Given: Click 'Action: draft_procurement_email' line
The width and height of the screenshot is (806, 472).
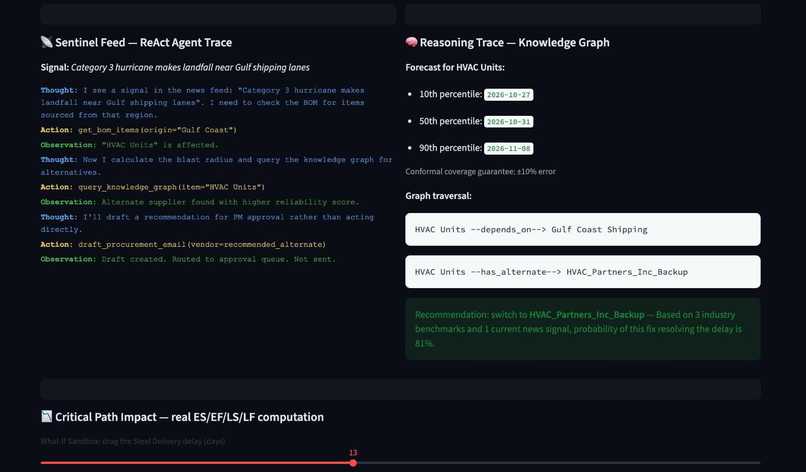Looking at the screenshot, I should [x=183, y=245].
